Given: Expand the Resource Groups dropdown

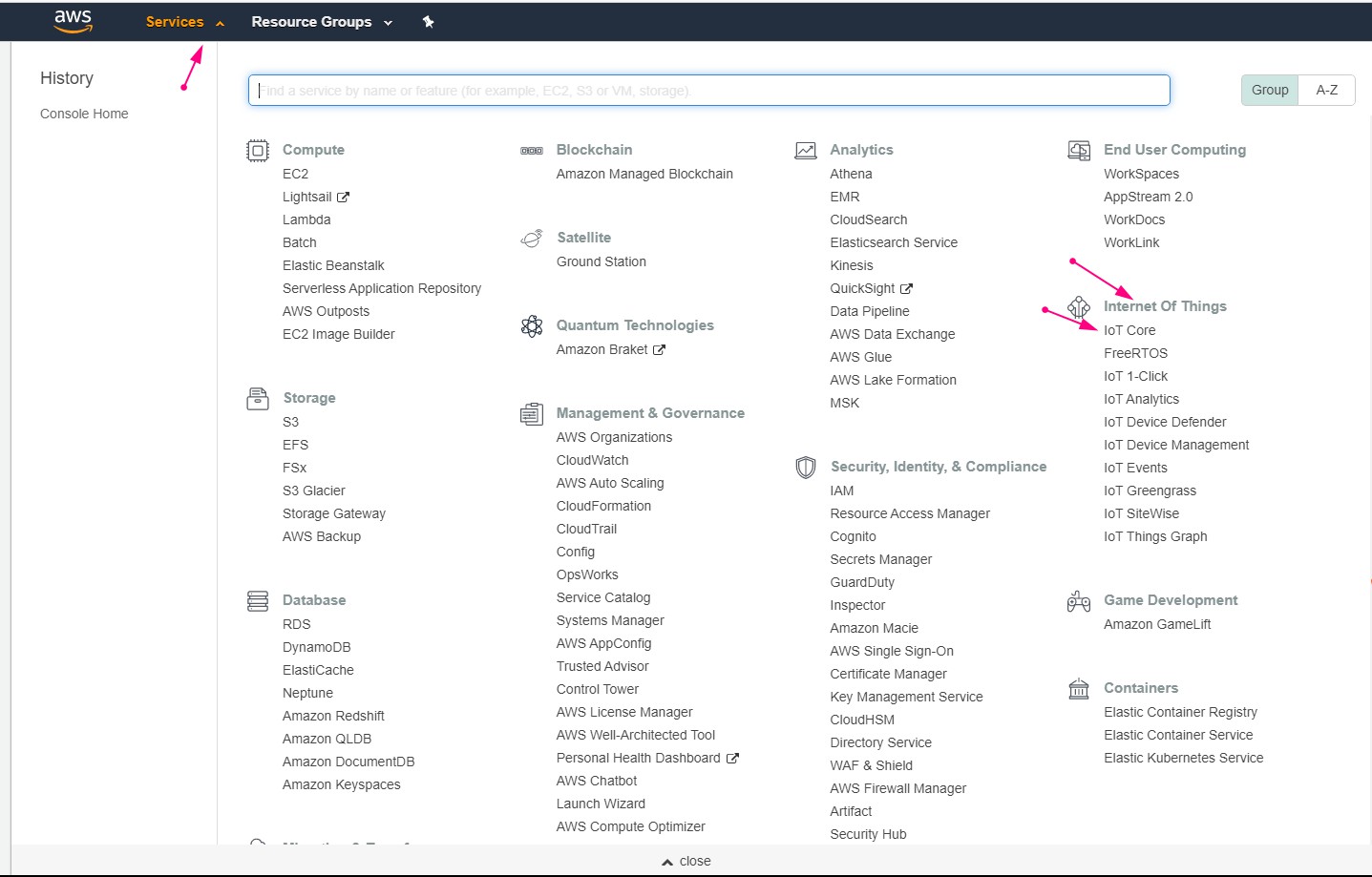Looking at the screenshot, I should 322,22.
